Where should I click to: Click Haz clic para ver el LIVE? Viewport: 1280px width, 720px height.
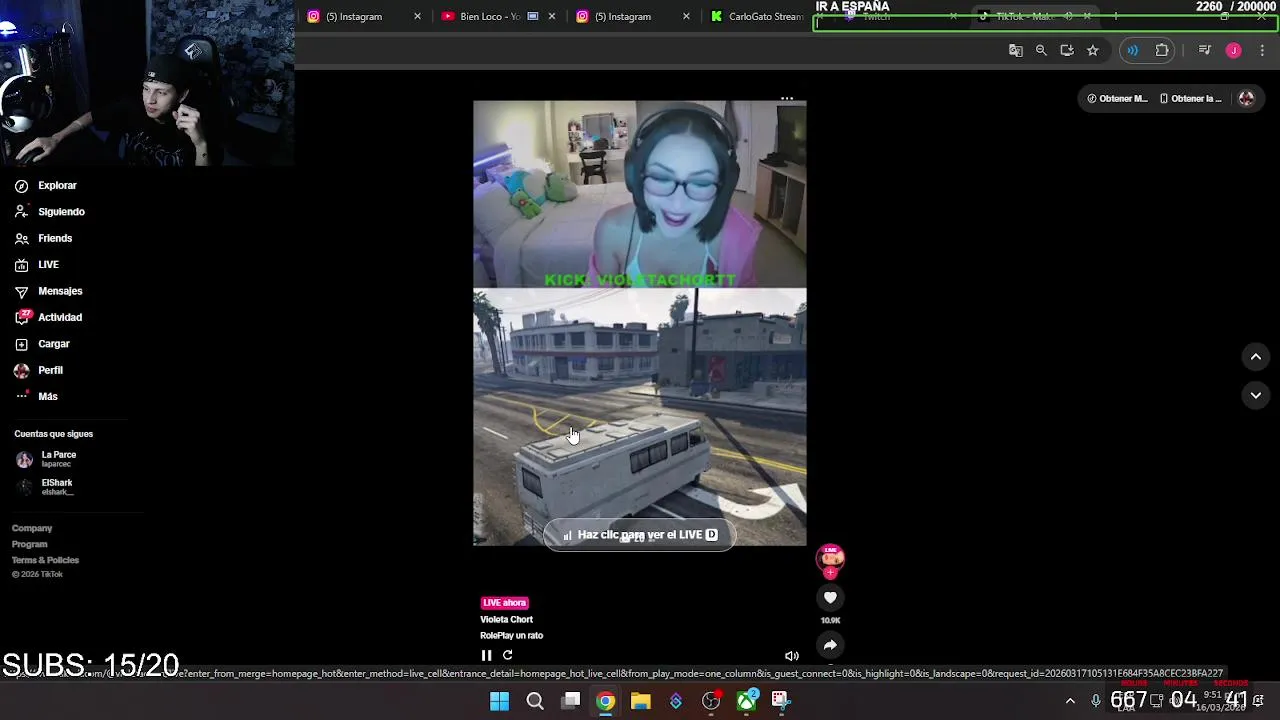coord(639,535)
